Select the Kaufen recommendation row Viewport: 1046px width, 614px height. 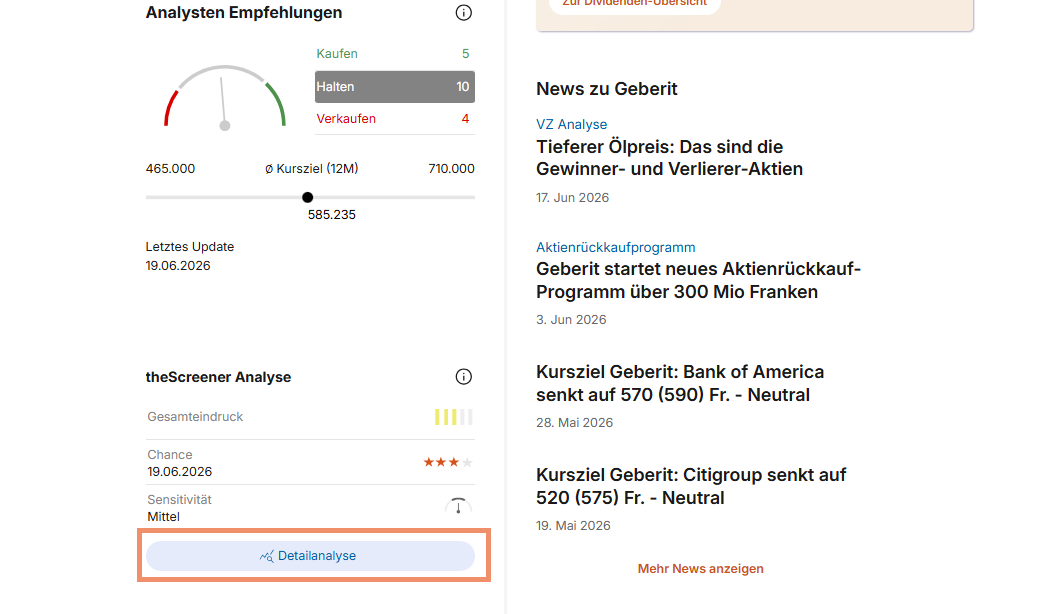point(394,54)
